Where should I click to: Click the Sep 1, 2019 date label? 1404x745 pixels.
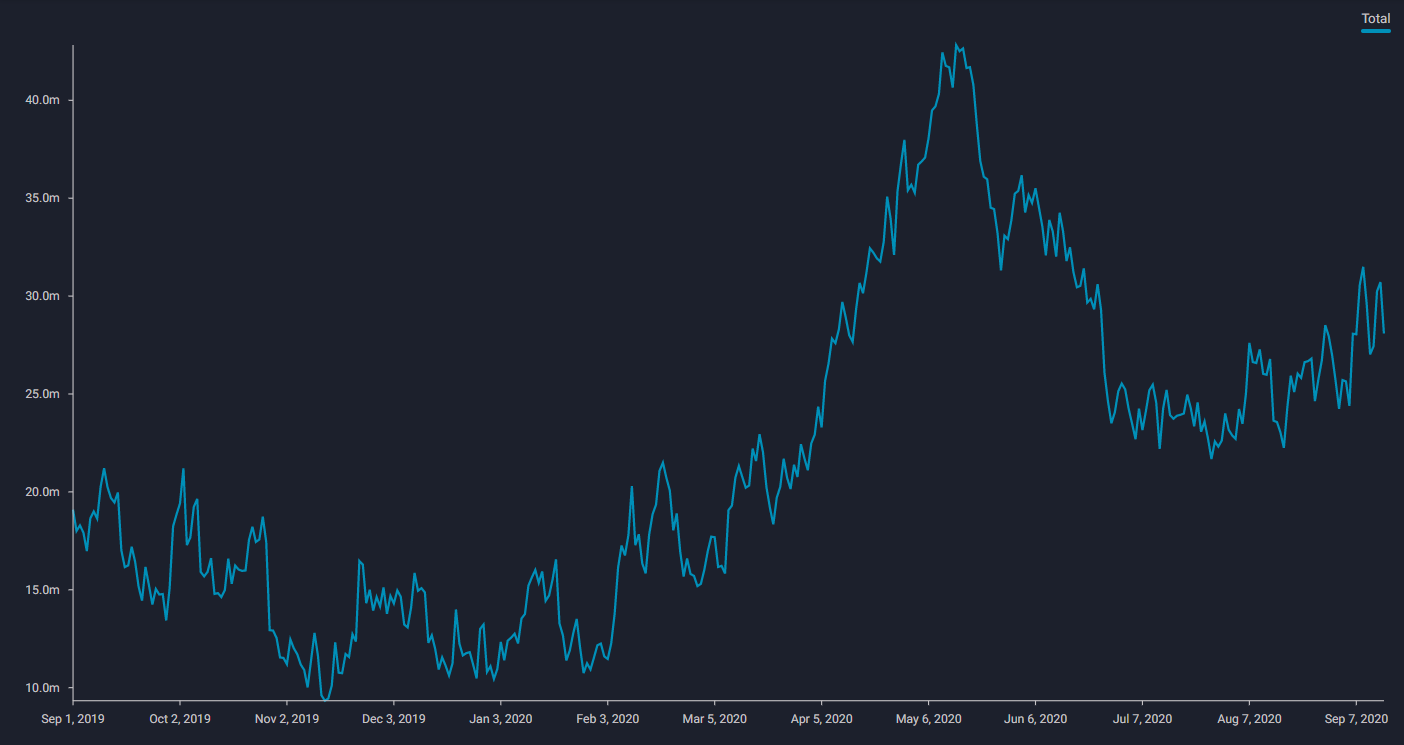tap(72, 719)
